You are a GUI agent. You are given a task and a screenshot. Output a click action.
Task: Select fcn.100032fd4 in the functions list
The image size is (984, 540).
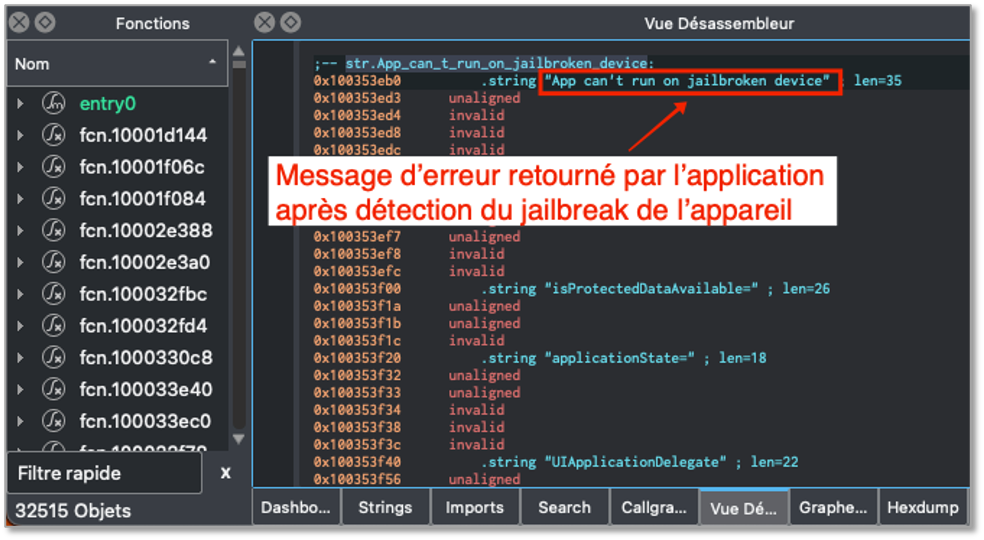click(x=143, y=325)
